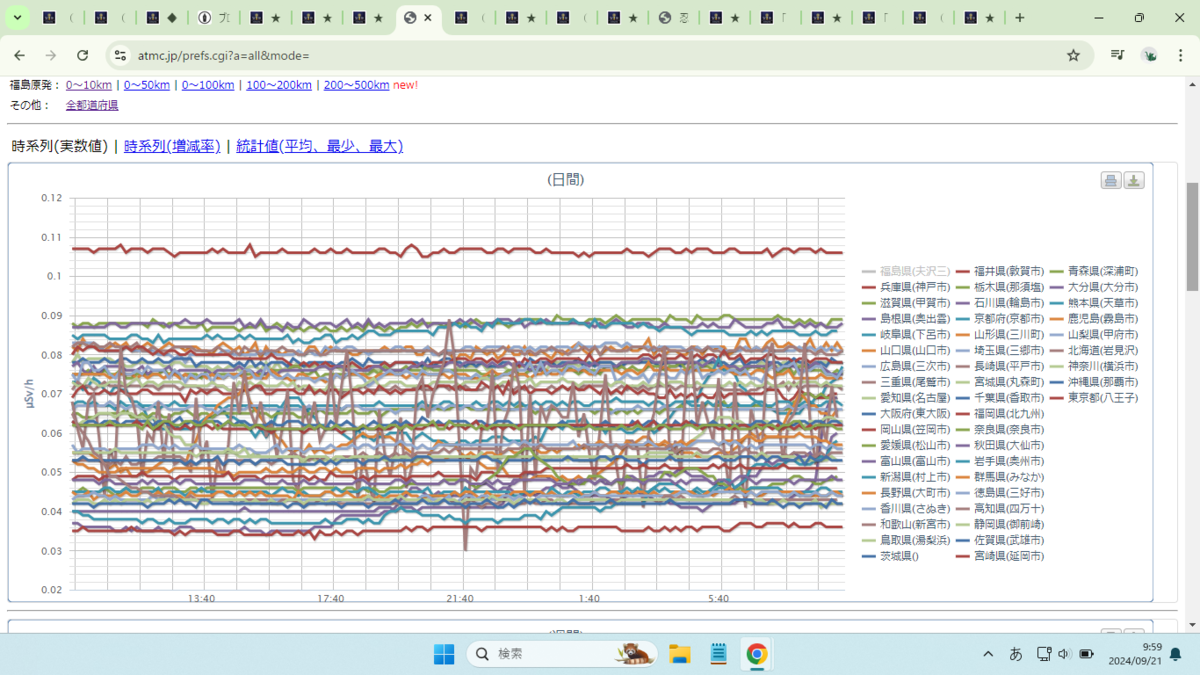1200x675 pixels.
Task: Hide the 沖縄県(那覇市) series
Action: (x=1093, y=381)
